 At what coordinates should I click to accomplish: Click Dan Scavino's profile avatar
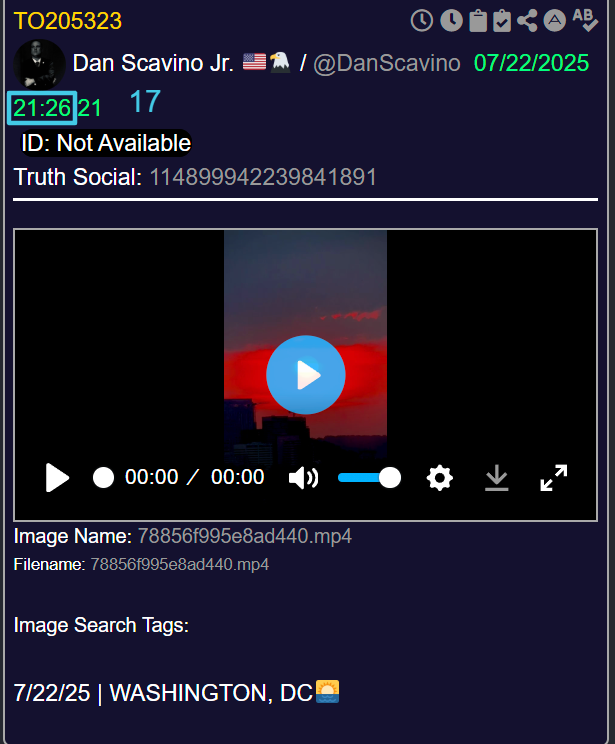(x=39, y=65)
